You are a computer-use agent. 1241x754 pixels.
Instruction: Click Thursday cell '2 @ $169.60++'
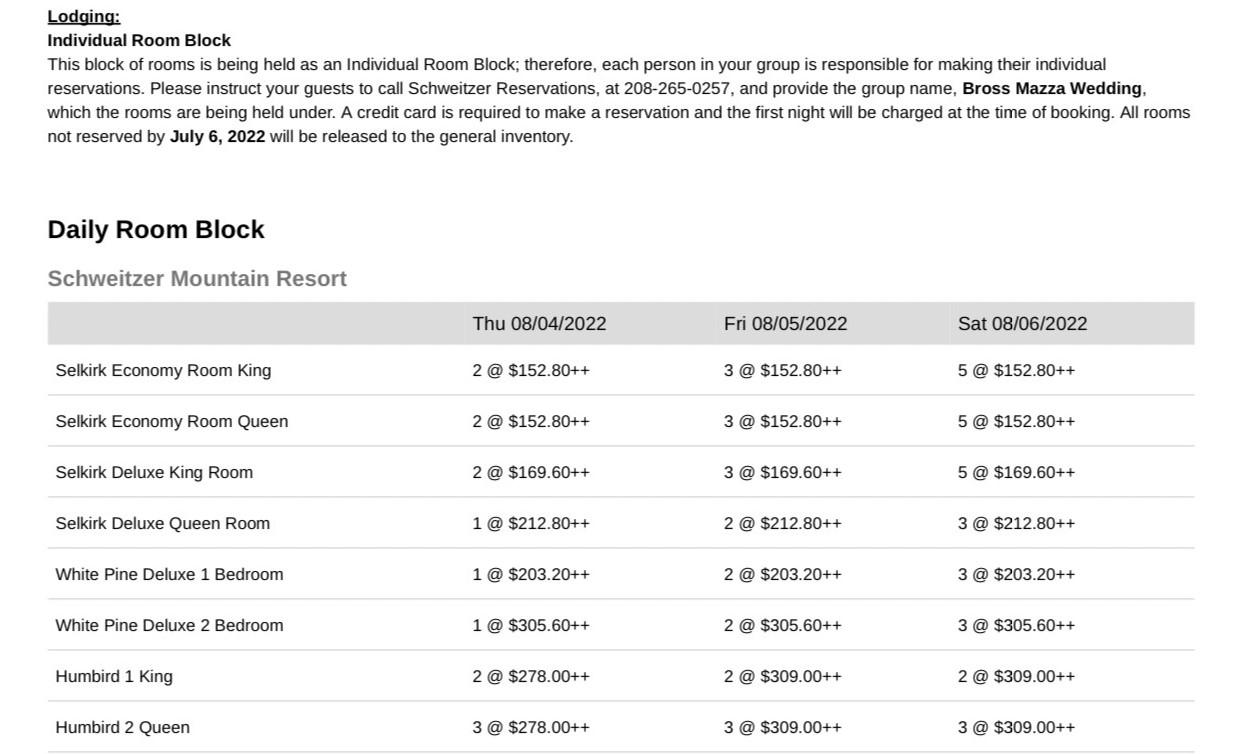(531, 473)
